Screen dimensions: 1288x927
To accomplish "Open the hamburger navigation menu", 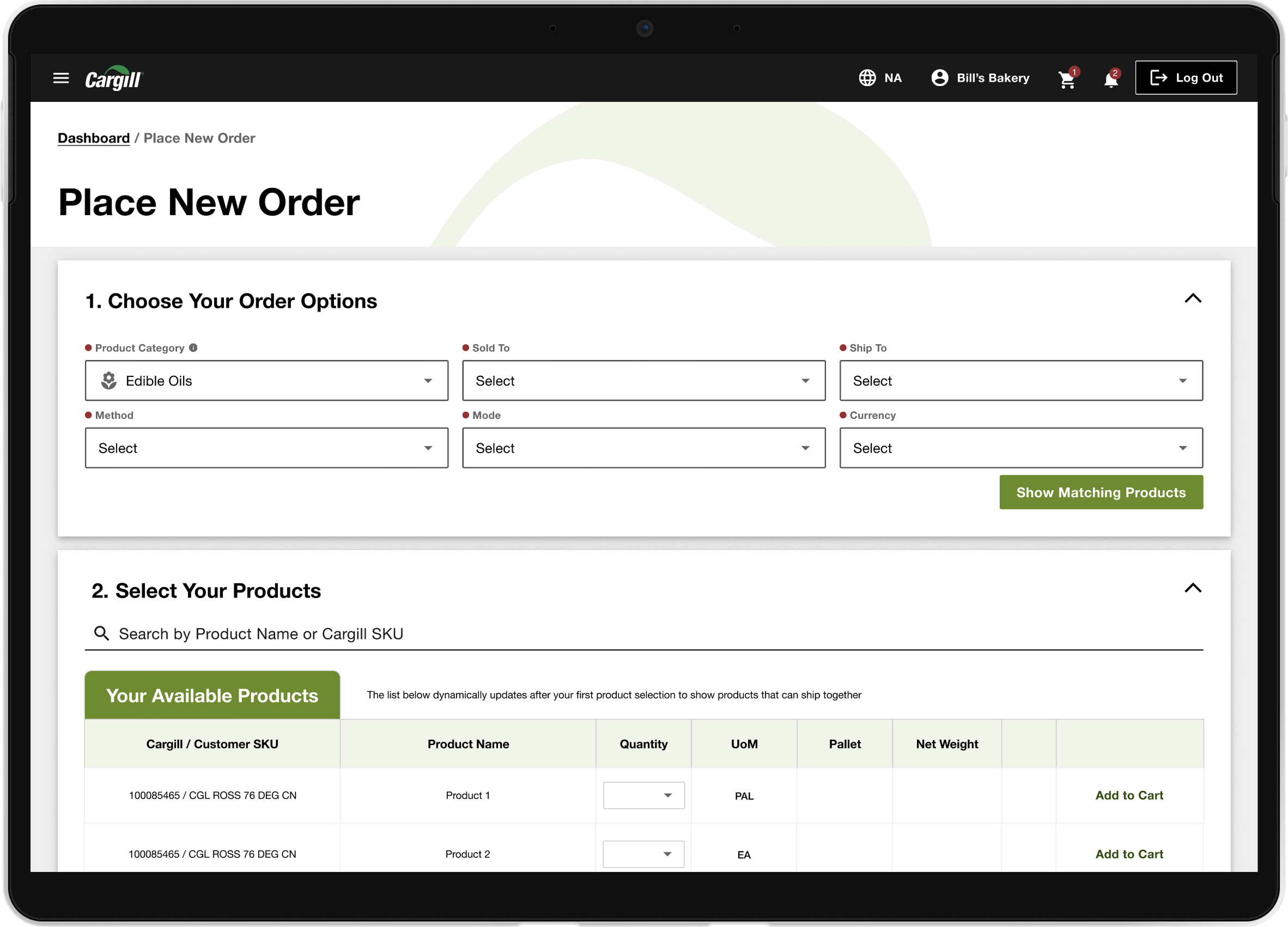I will point(61,78).
